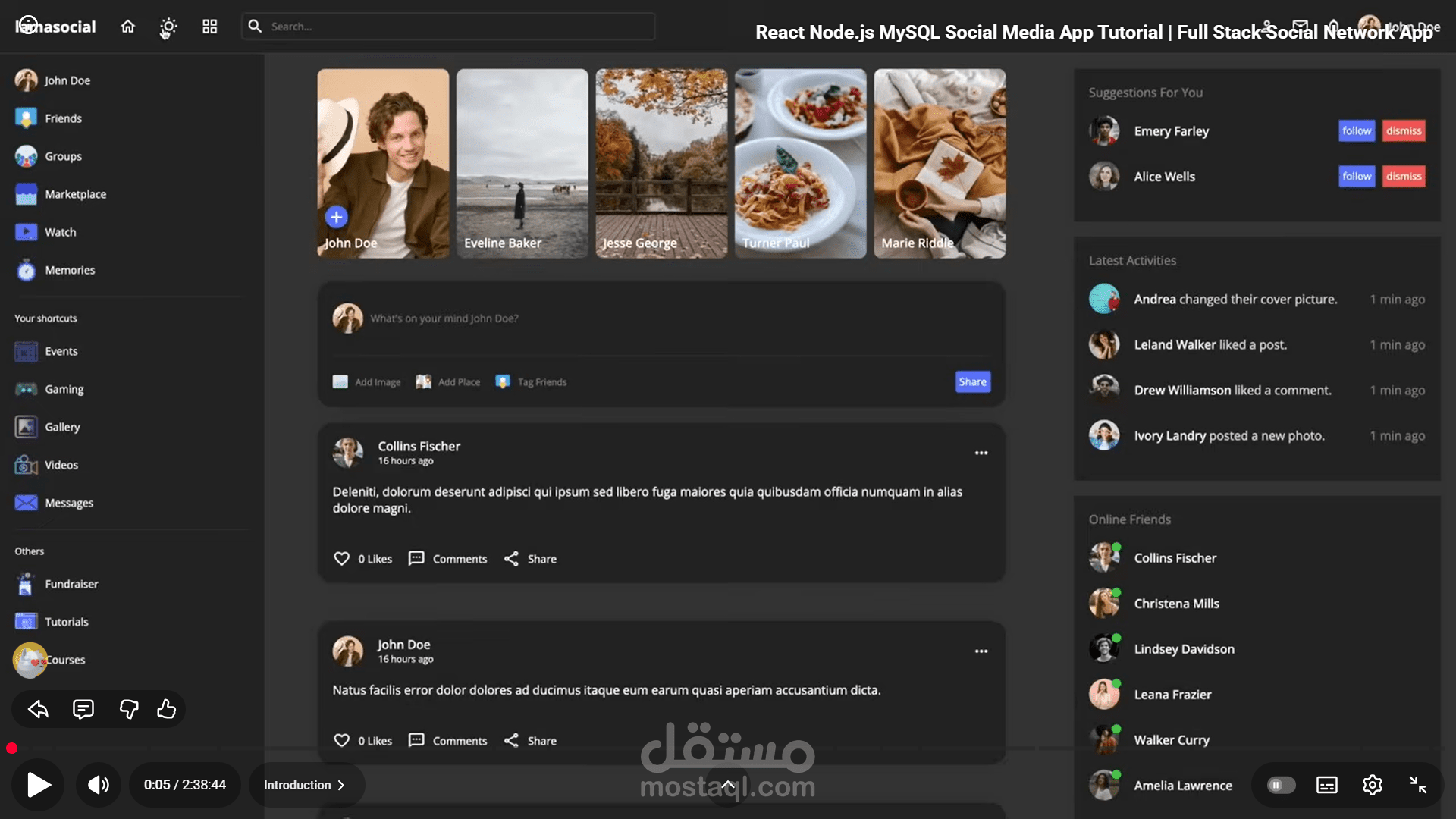Click the Add Image icon on post composer
Image resolution: width=1456 pixels, height=819 pixels.
pyautogui.click(x=340, y=381)
